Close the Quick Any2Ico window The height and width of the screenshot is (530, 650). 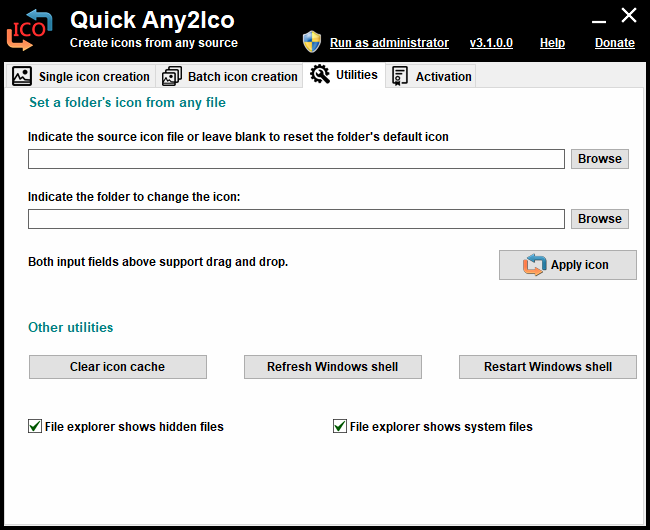[629, 16]
